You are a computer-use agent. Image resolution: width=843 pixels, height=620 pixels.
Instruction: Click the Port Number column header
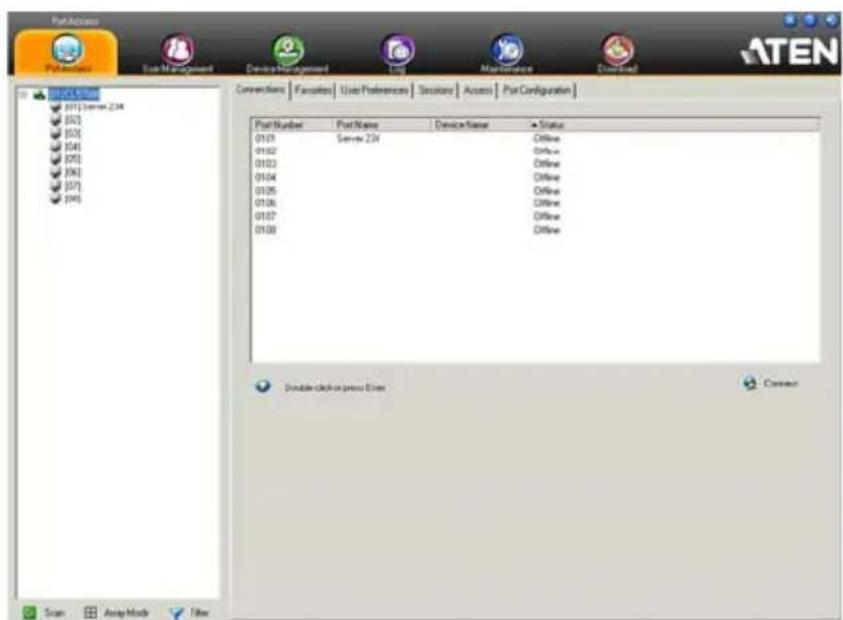279,125
